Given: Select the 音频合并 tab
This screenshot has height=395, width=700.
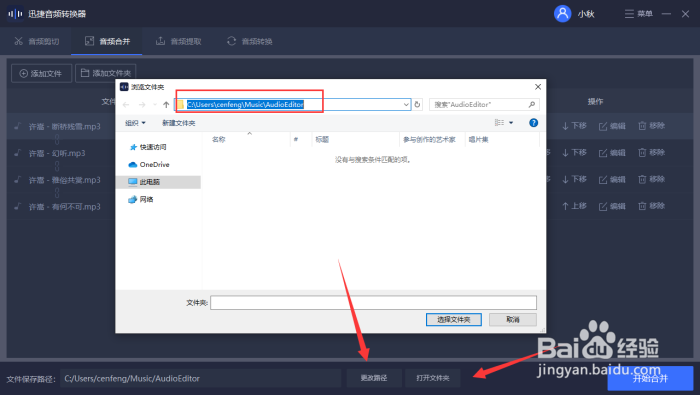Looking at the screenshot, I should click(107, 42).
